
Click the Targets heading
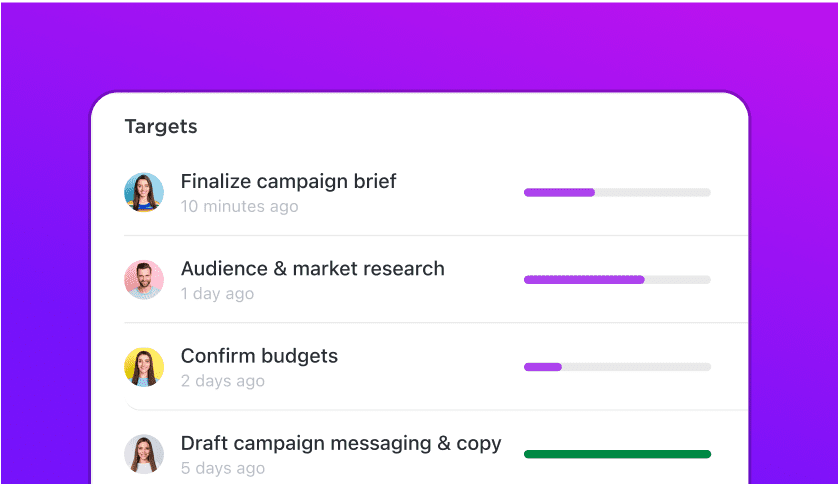(161, 127)
